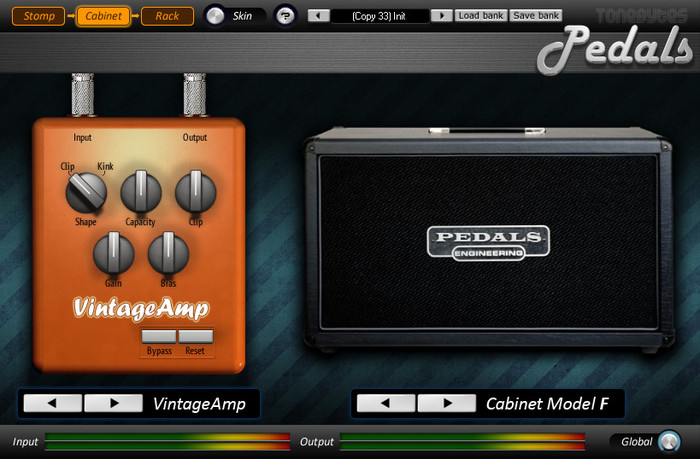
Task: Click the Capacity knob
Action: (x=141, y=192)
